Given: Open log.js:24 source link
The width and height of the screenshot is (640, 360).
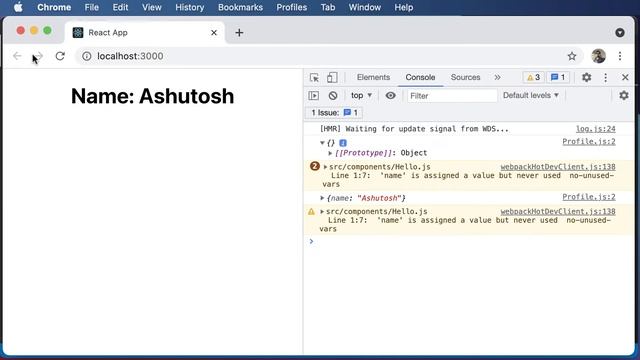Looking at the screenshot, I should (x=596, y=129).
